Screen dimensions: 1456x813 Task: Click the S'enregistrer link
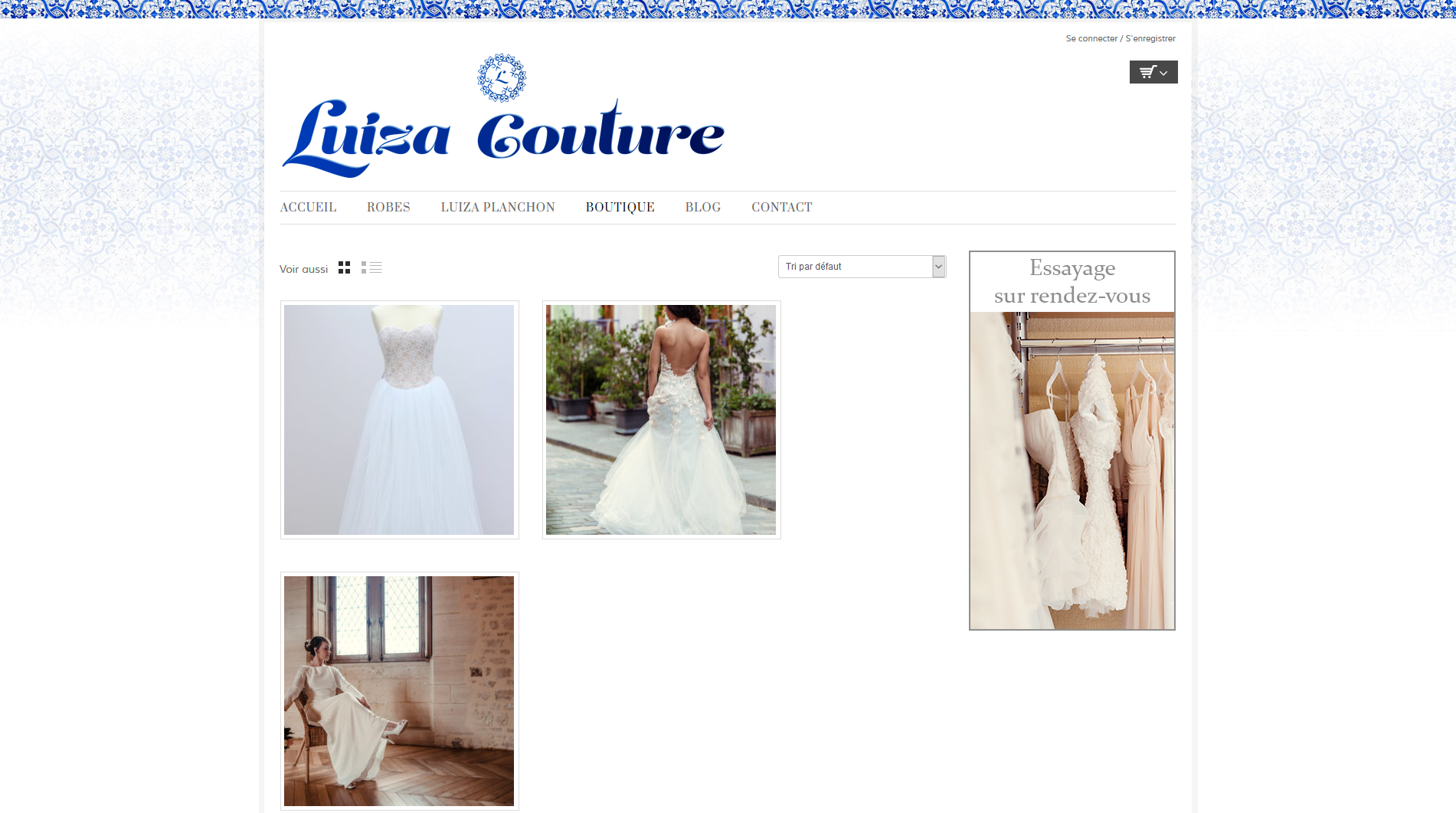click(x=1150, y=38)
